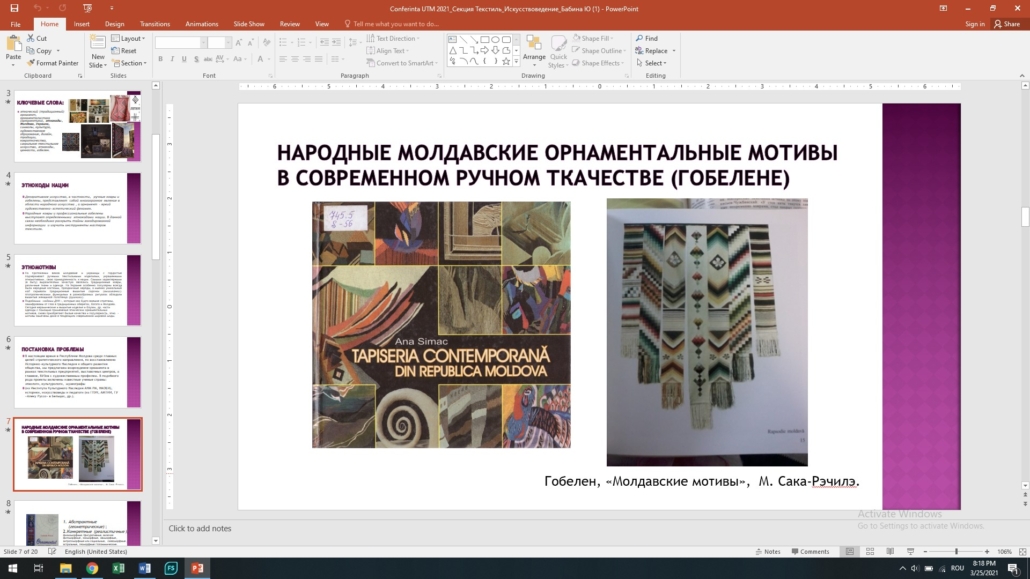Open the Select dropdown in Editing group

pyautogui.click(x=651, y=63)
